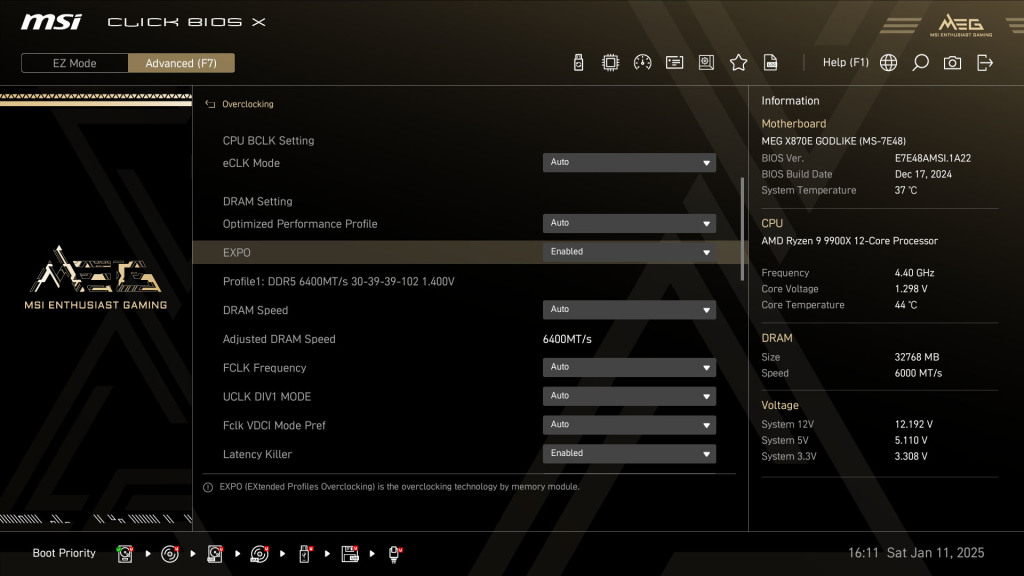Image resolution: width=1024 pixels, height=576 pixels.
Task: Click the info icon beside EXPO description
Action: point(208,487)
